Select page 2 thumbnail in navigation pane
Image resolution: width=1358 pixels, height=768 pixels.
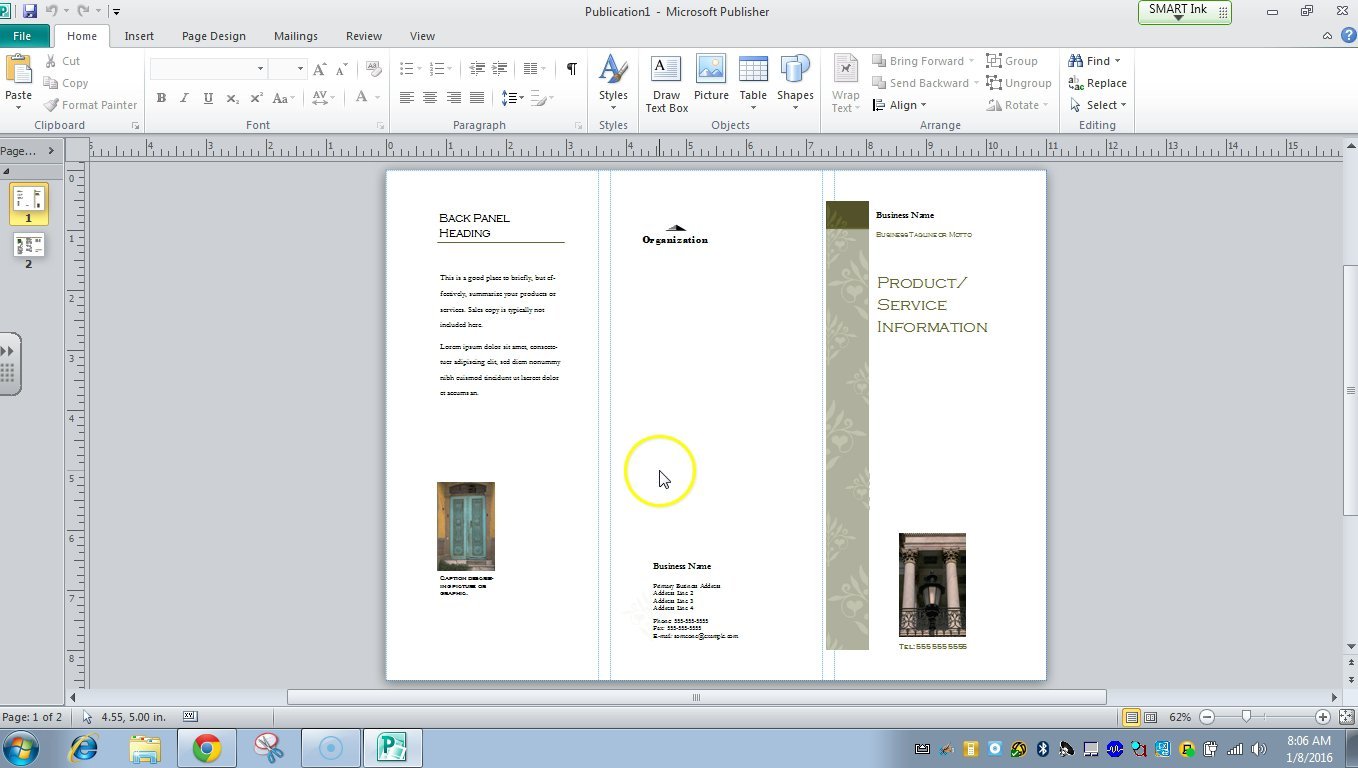coord(29,245)
